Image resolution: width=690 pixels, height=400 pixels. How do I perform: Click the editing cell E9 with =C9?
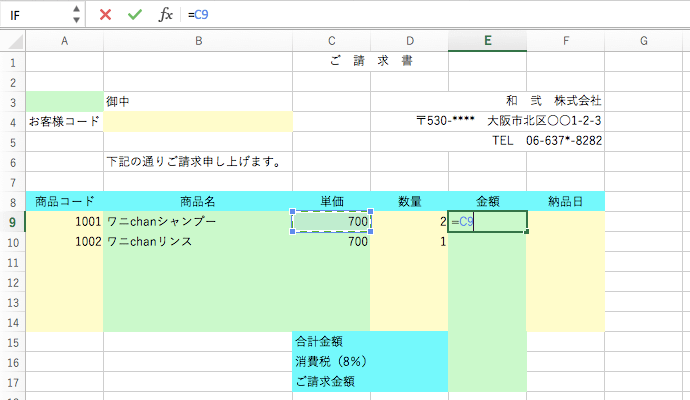(x=488, y=221)
